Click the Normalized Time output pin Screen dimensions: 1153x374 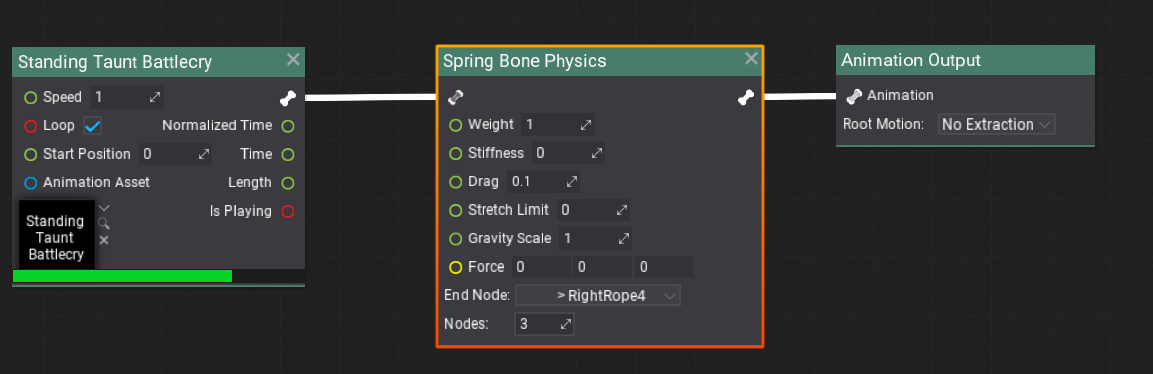(288, 126)
